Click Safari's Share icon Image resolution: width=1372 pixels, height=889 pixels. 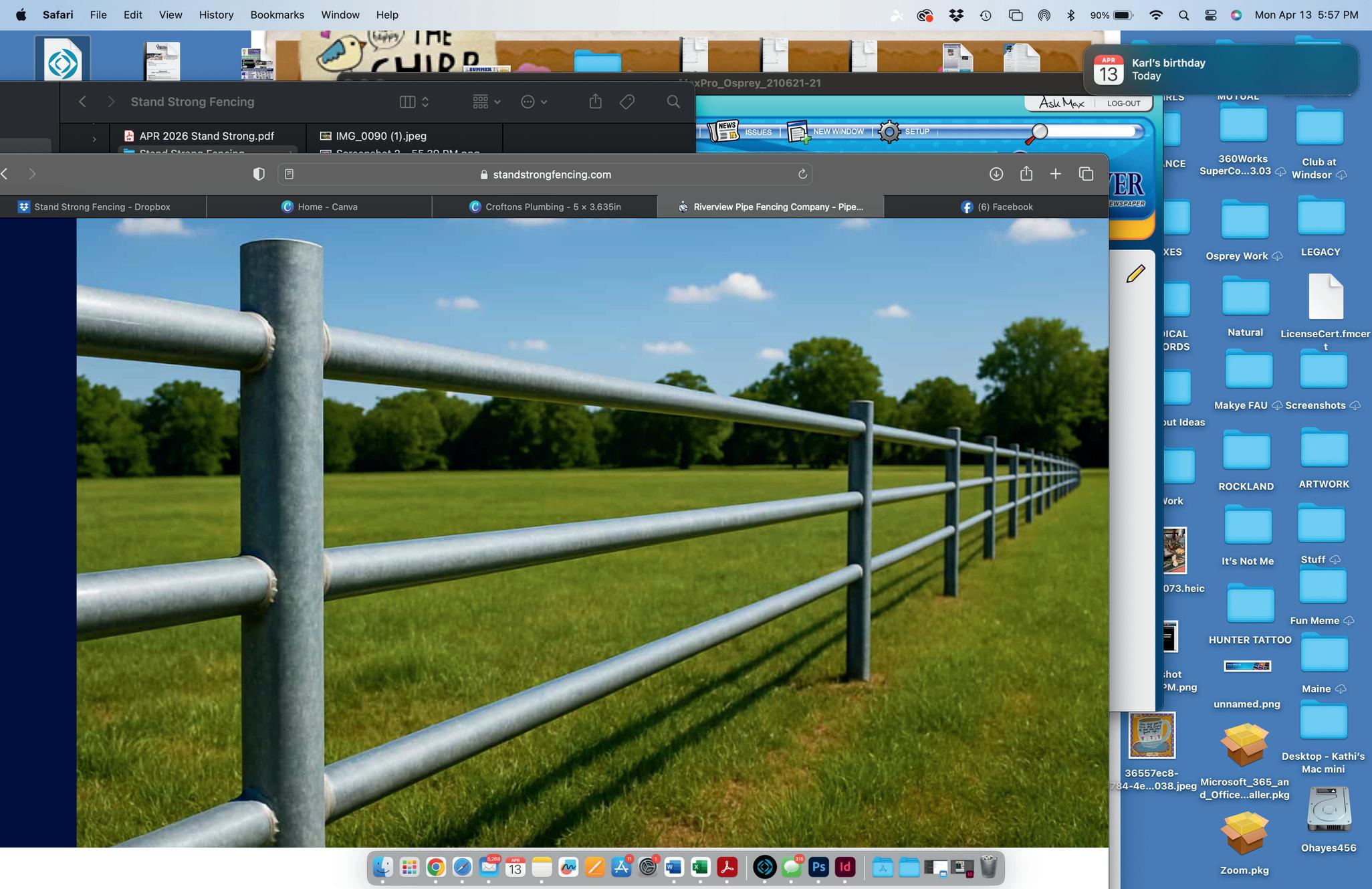1026,174
